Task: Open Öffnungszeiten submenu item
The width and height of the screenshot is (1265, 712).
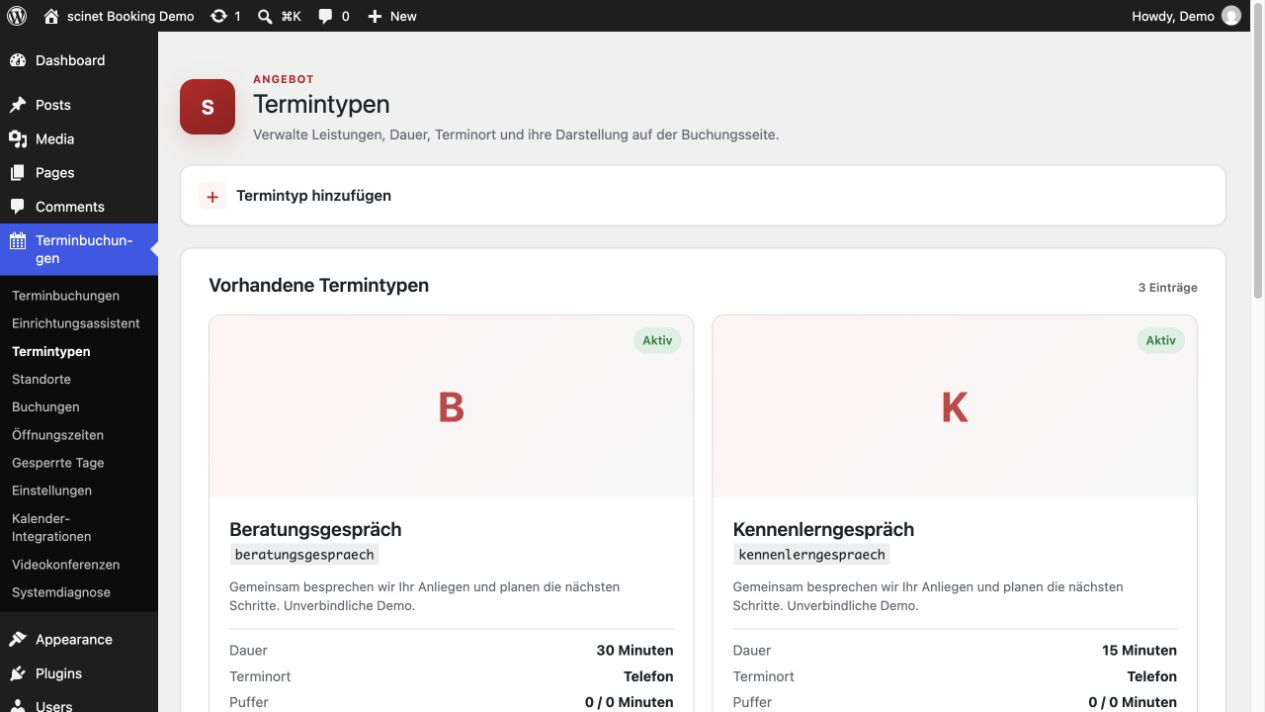Action: click(58, 435)
